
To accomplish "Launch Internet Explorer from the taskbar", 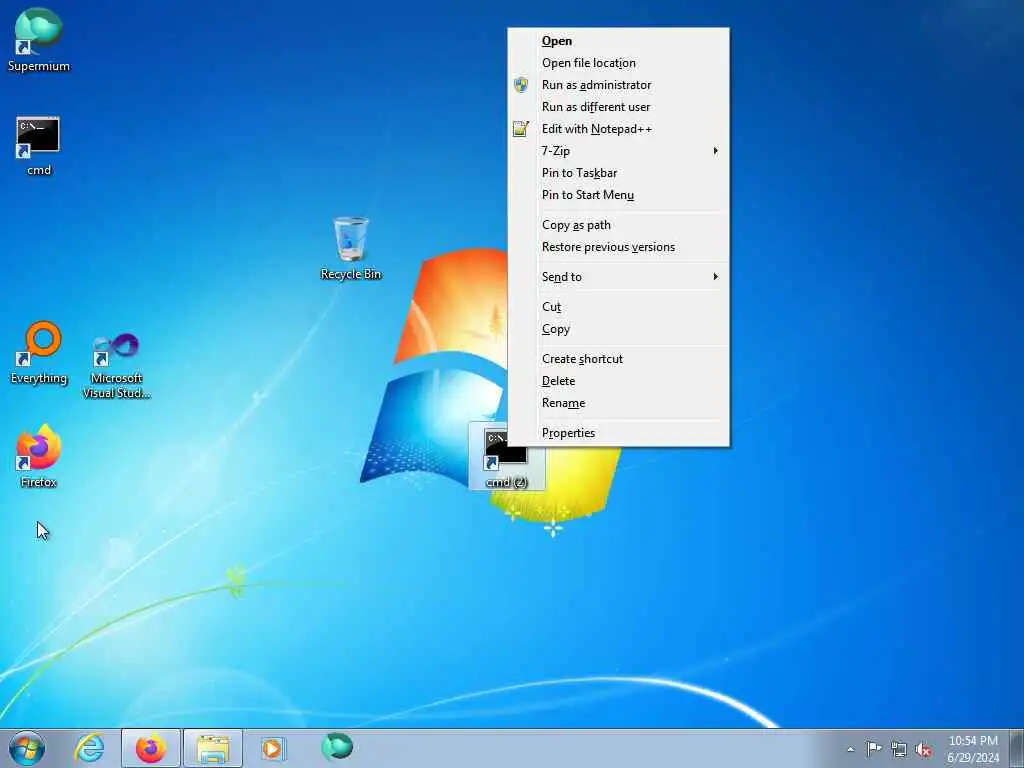I will pyautogui.click(x=89, y=748).
